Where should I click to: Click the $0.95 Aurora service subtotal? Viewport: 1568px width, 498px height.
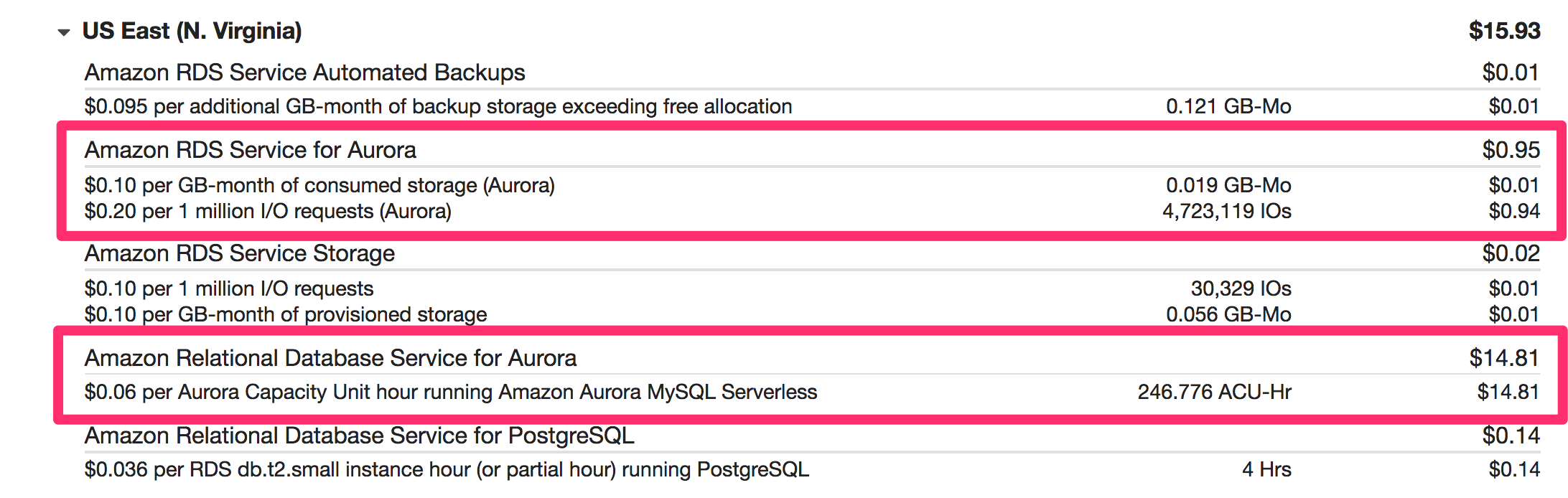tap(1511, 150)
